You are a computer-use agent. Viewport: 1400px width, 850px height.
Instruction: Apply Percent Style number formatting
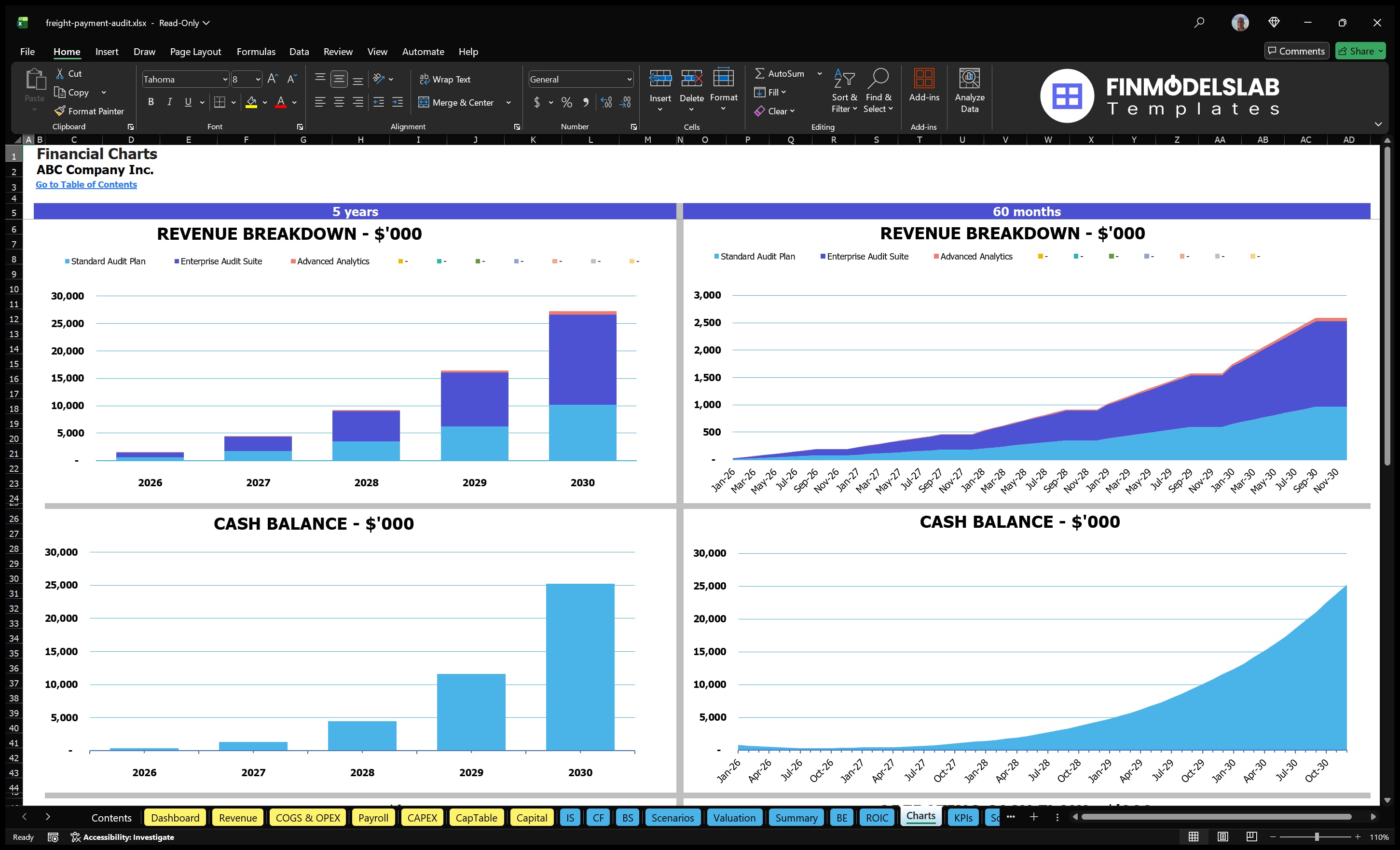(566, 103)
